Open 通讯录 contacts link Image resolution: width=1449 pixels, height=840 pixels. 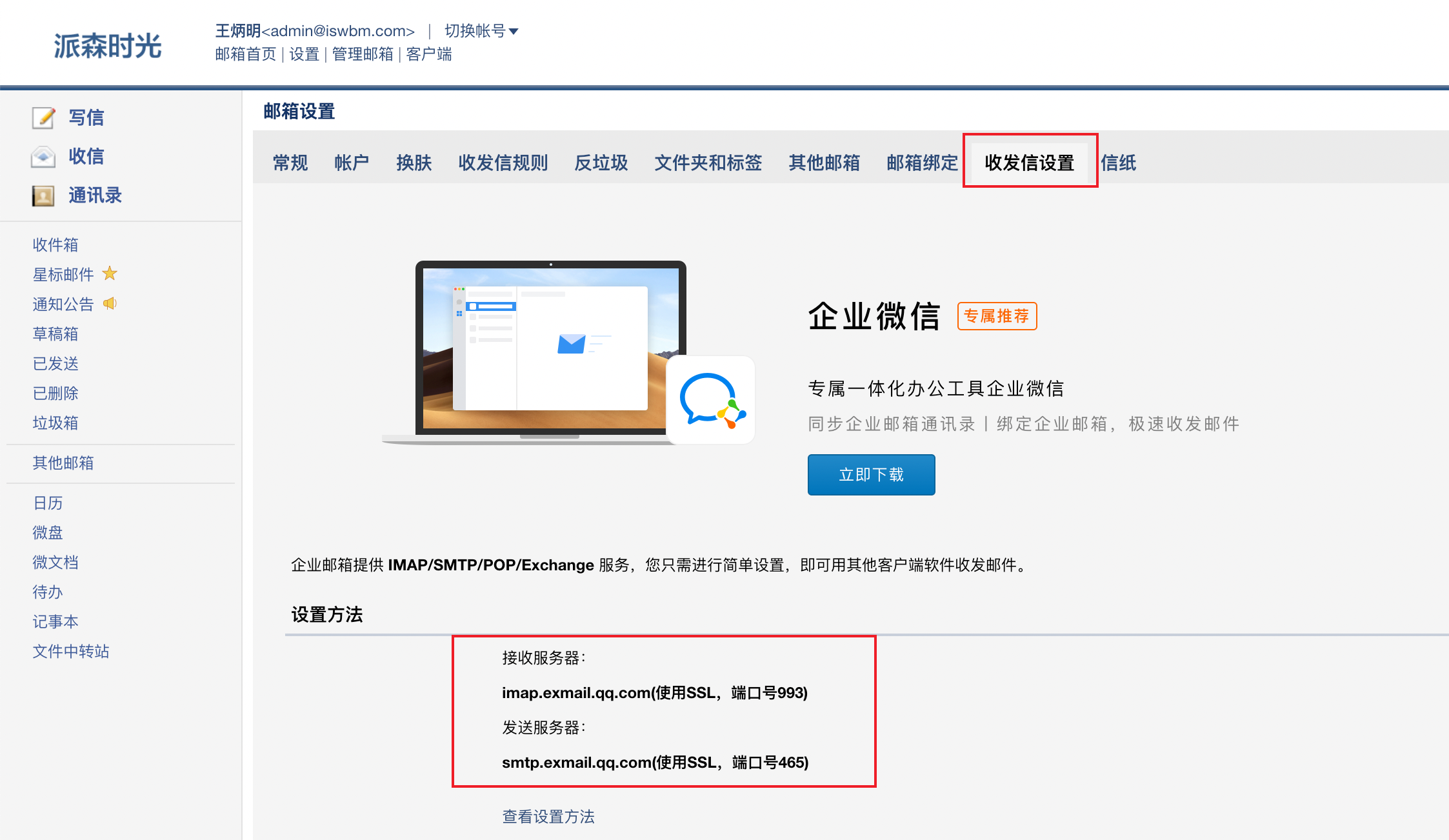95,195
